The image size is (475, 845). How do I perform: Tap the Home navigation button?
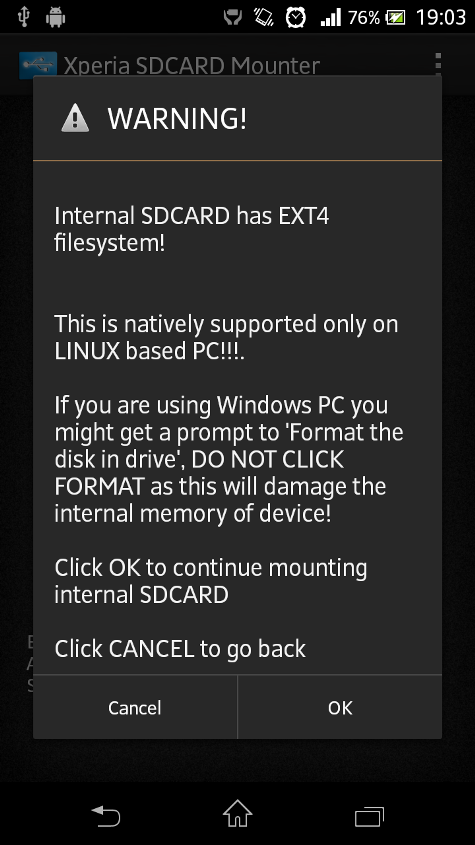(238, 814)
